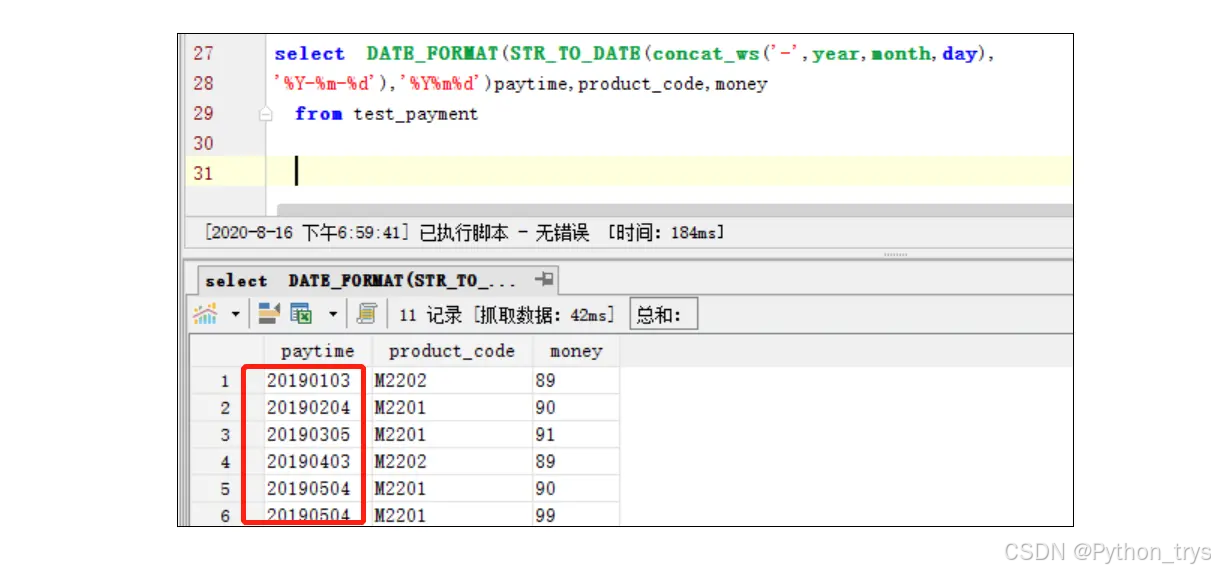Select the money cell 90 in row 5
The height and width of the screenshot is (571, 1215).
coord(575,489)
